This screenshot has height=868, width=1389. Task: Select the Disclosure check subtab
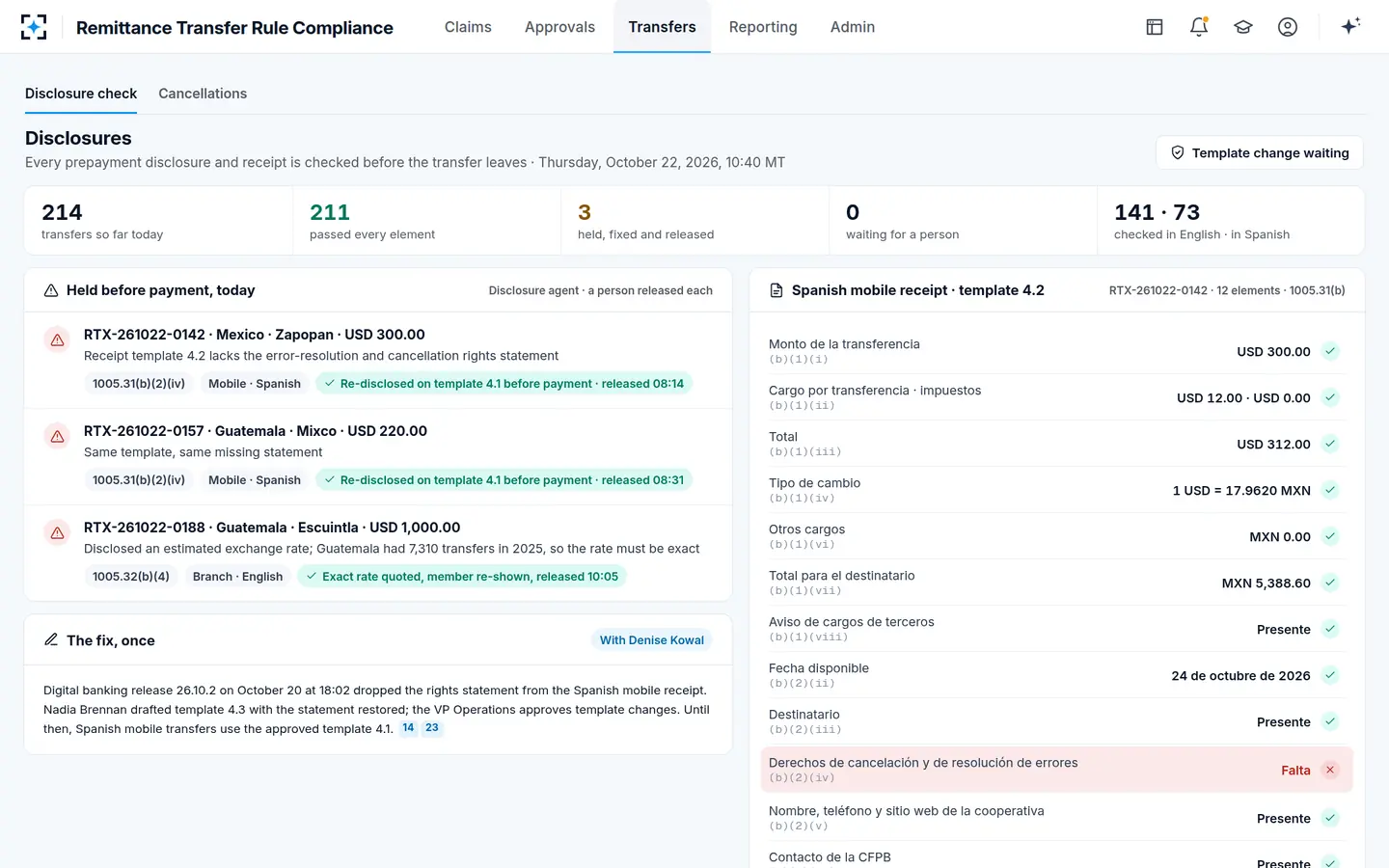coord(81,94)
